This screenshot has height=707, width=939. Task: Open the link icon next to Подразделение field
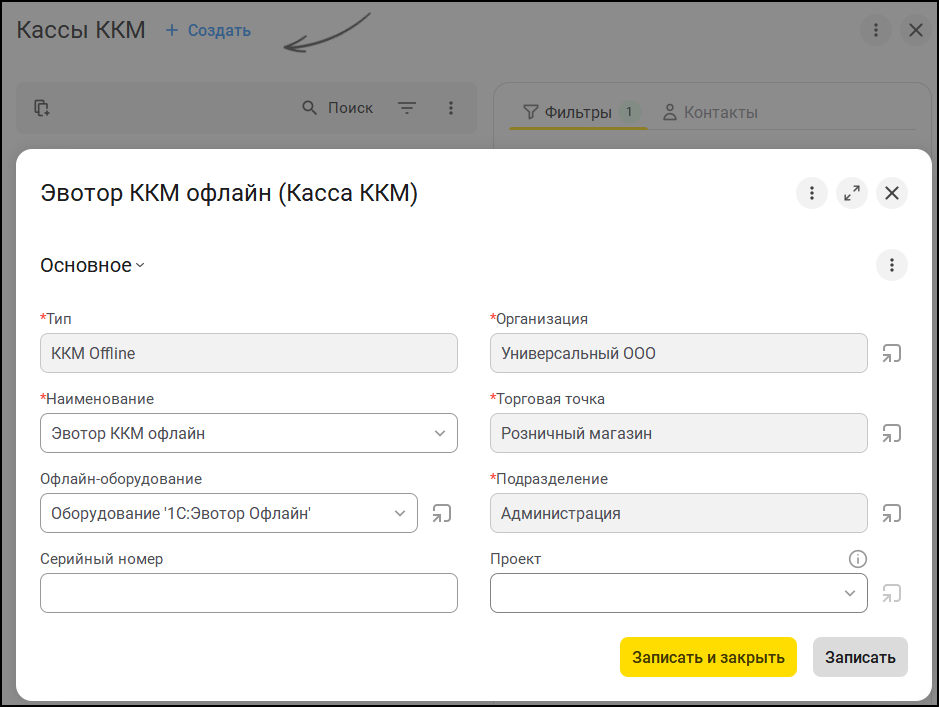(891, 513)
